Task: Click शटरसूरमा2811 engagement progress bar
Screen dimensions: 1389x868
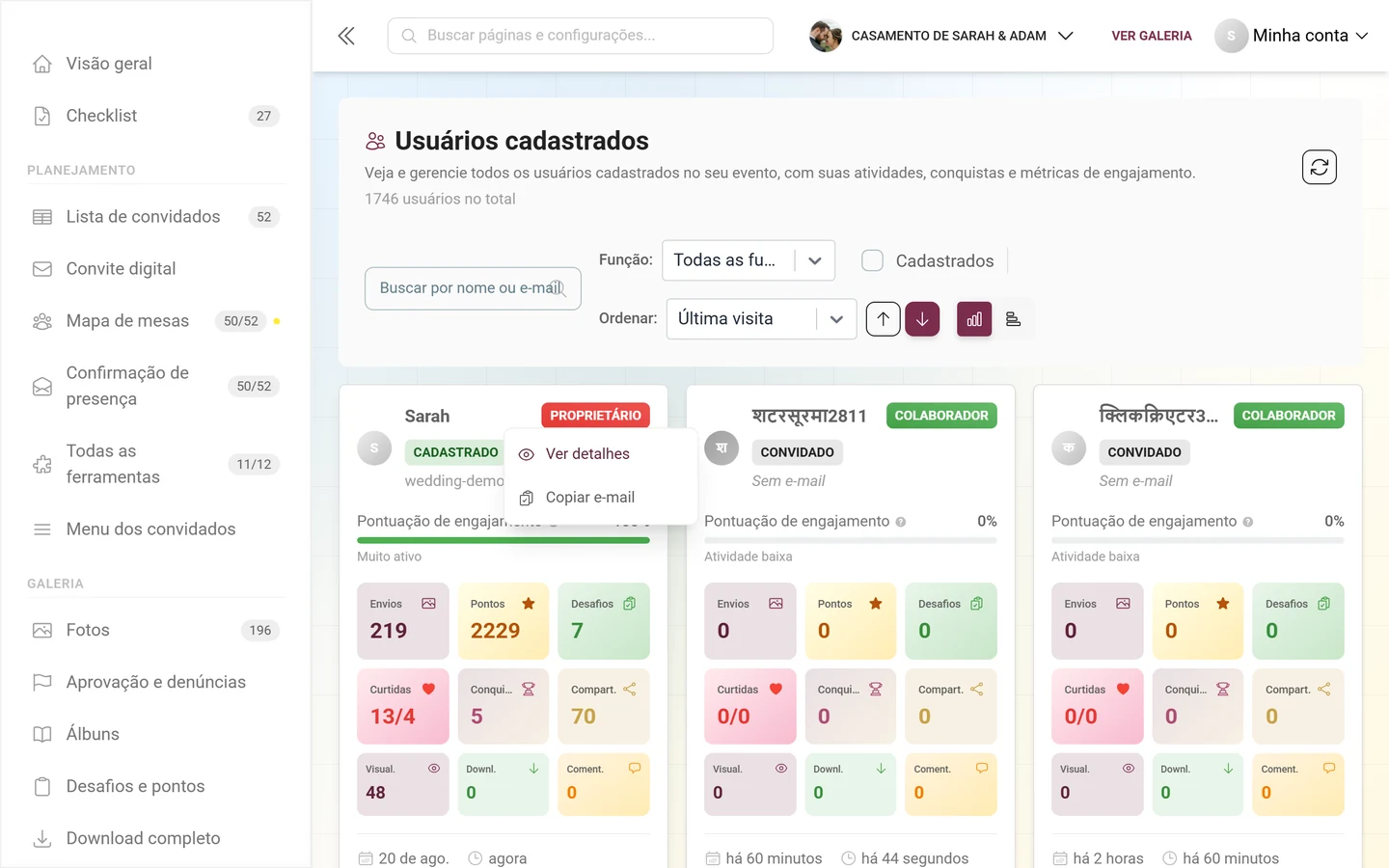Action: [x=851, y=541]
